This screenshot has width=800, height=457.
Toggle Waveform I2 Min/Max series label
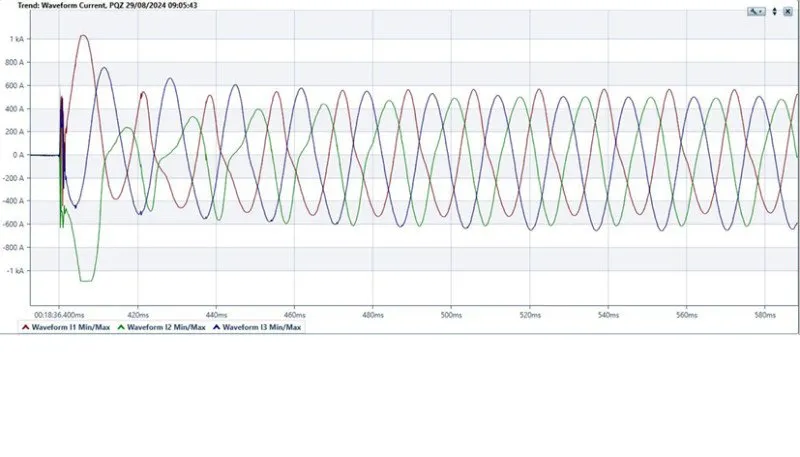tap(164, 327)
